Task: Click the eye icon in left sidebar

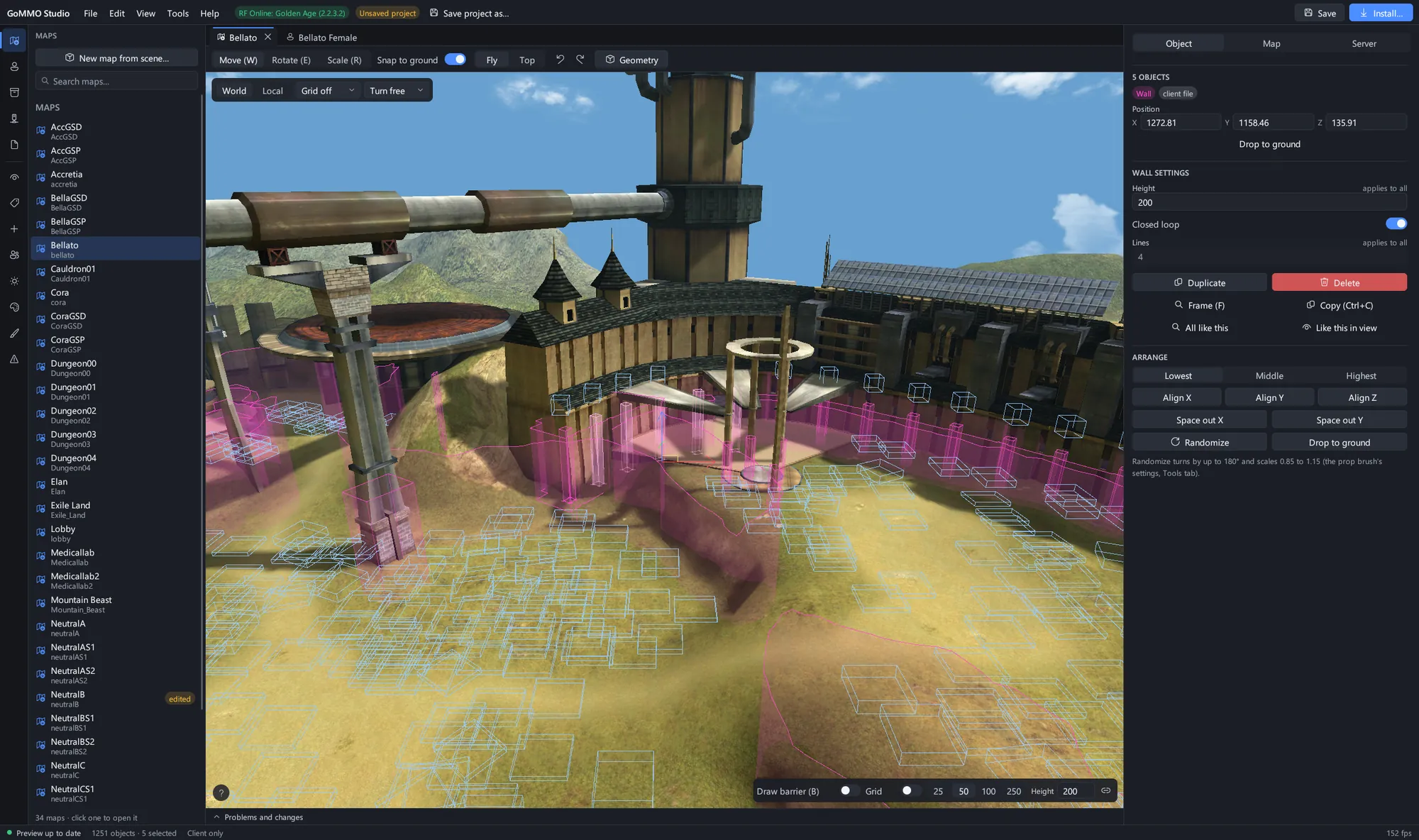Action: point(14,177)
